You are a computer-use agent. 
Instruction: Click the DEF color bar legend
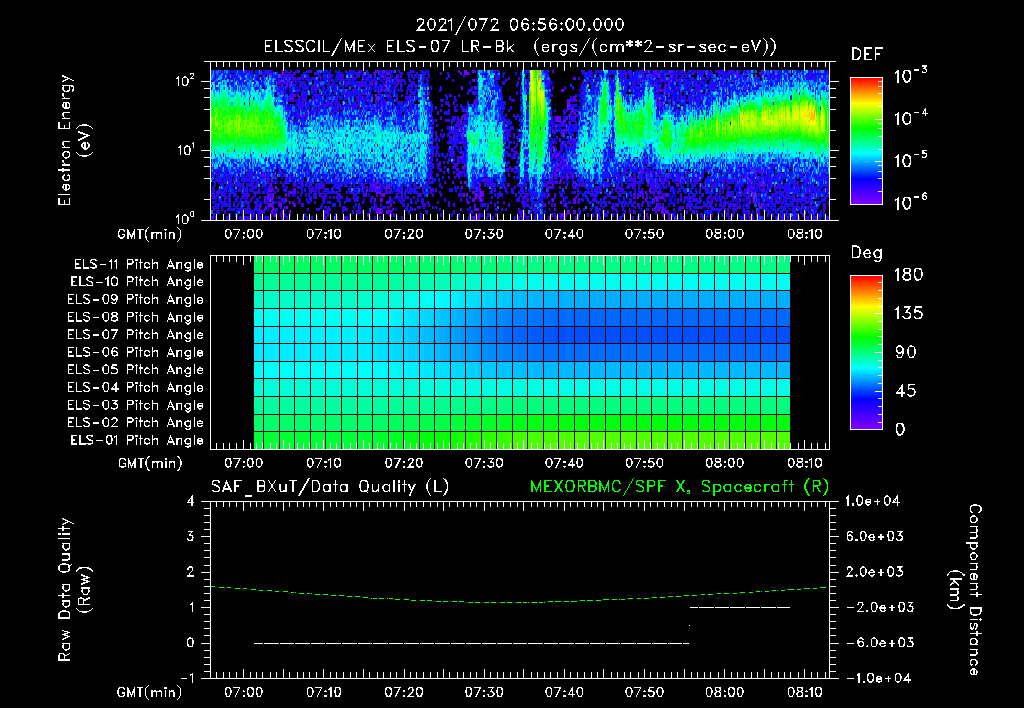tap(866, 140)
